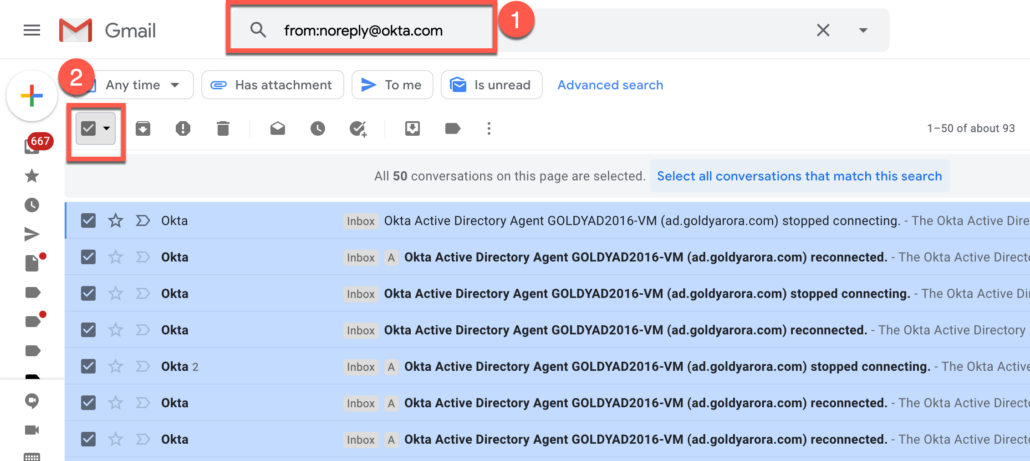The height and width of the screenshot is (461, 1030).
Task: Toggle importance on reconnected row without A label
Action: click(143, 330)
